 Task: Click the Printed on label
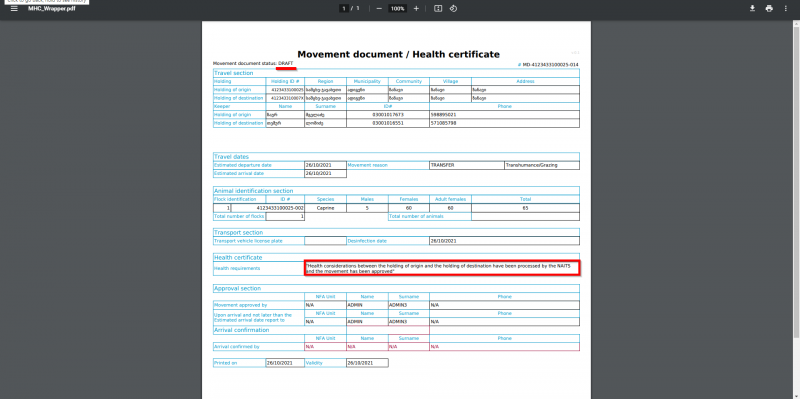click(x=226, y=363)
